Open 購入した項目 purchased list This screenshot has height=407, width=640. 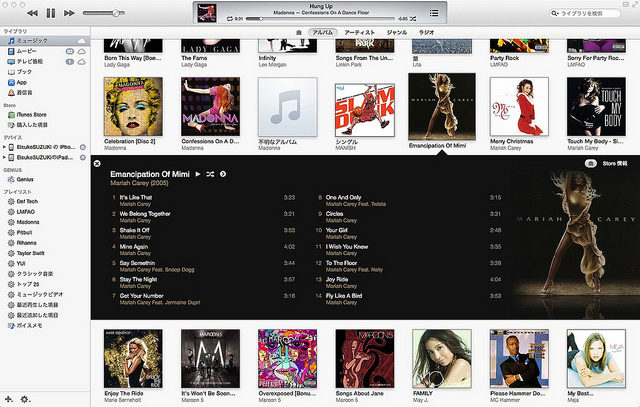[32, 125]
